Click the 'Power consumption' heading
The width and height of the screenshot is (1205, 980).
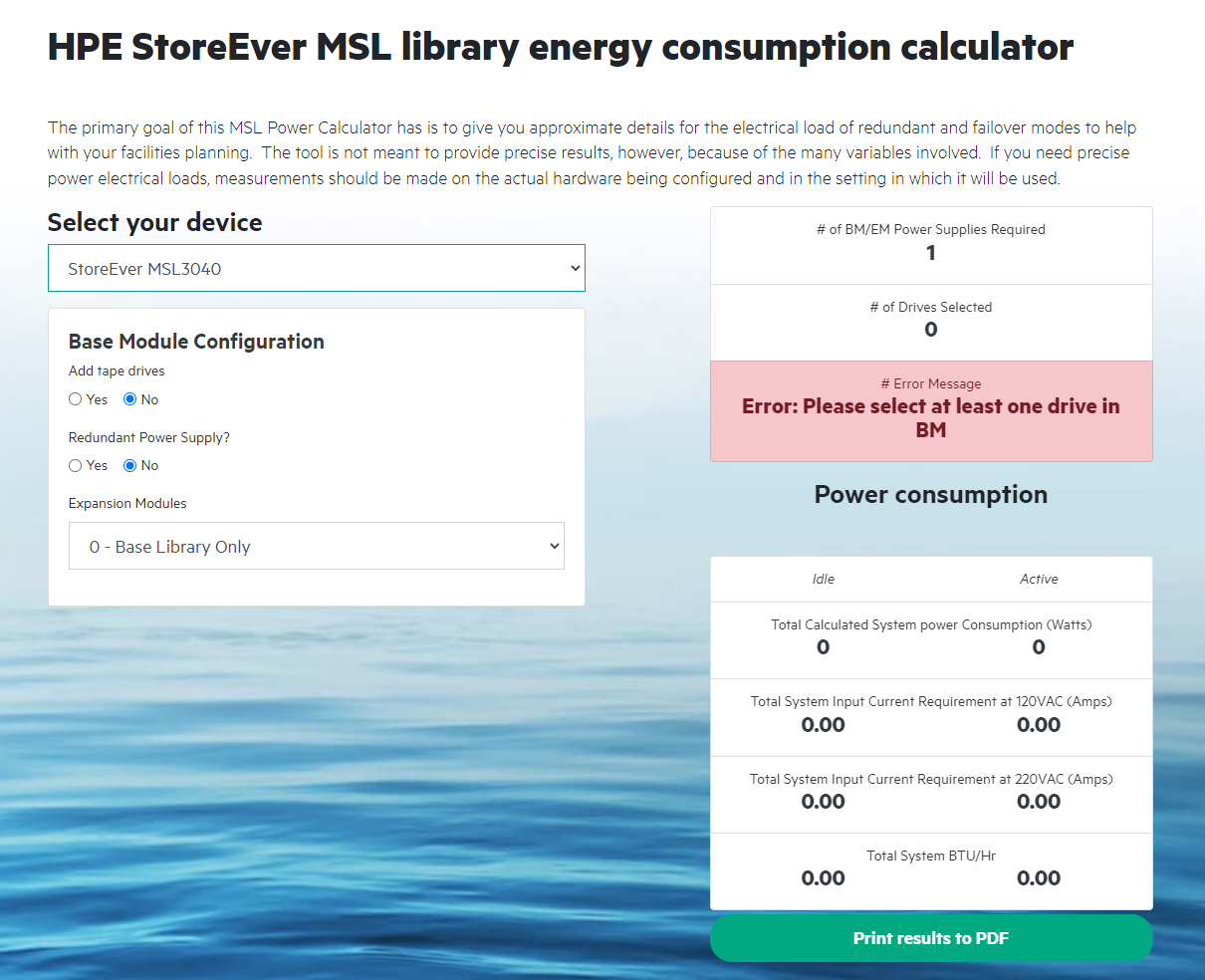pyautogui.click(x=931, y=495)
